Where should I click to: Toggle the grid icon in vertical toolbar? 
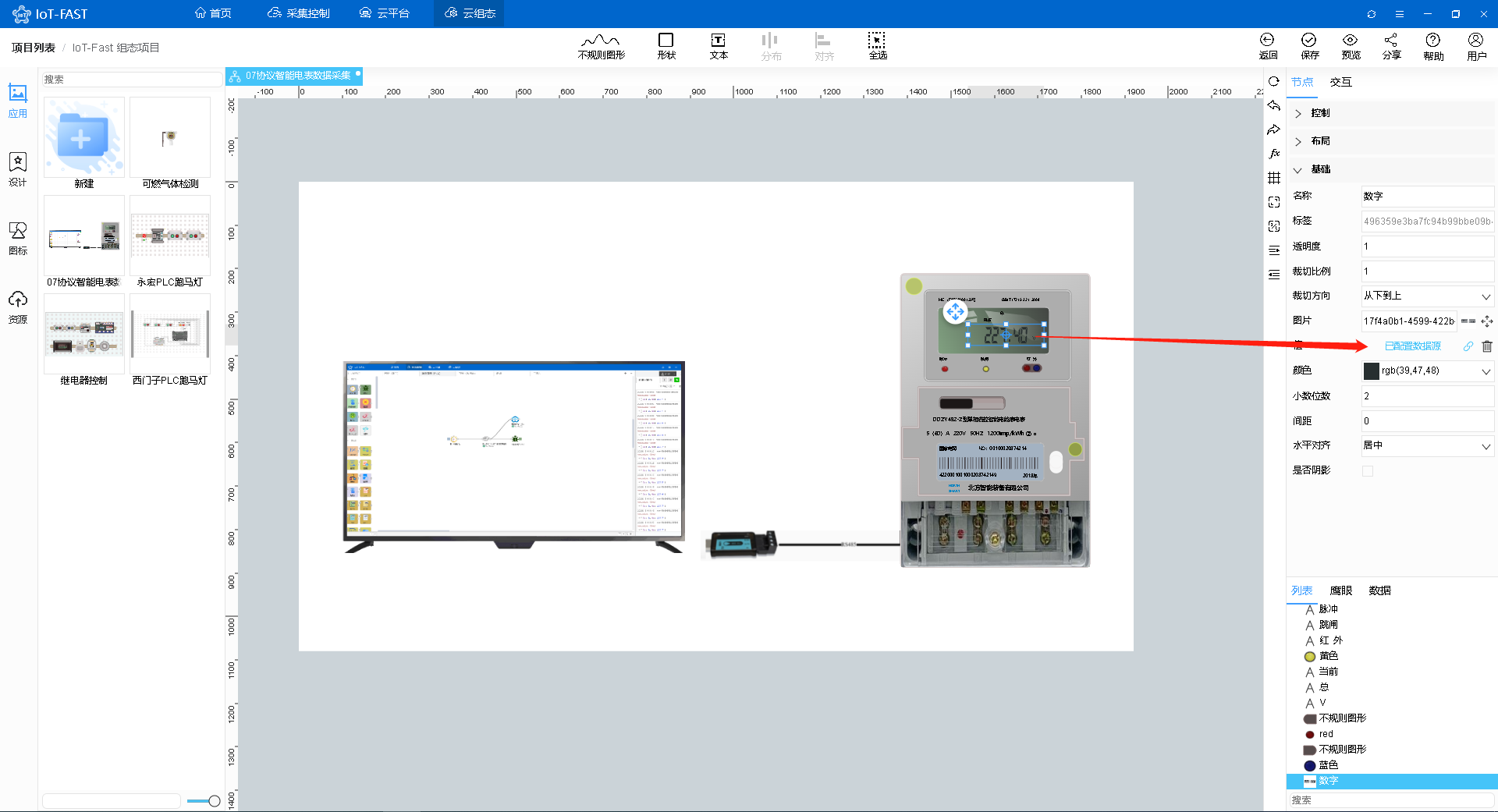click(x=1274, y=178)
